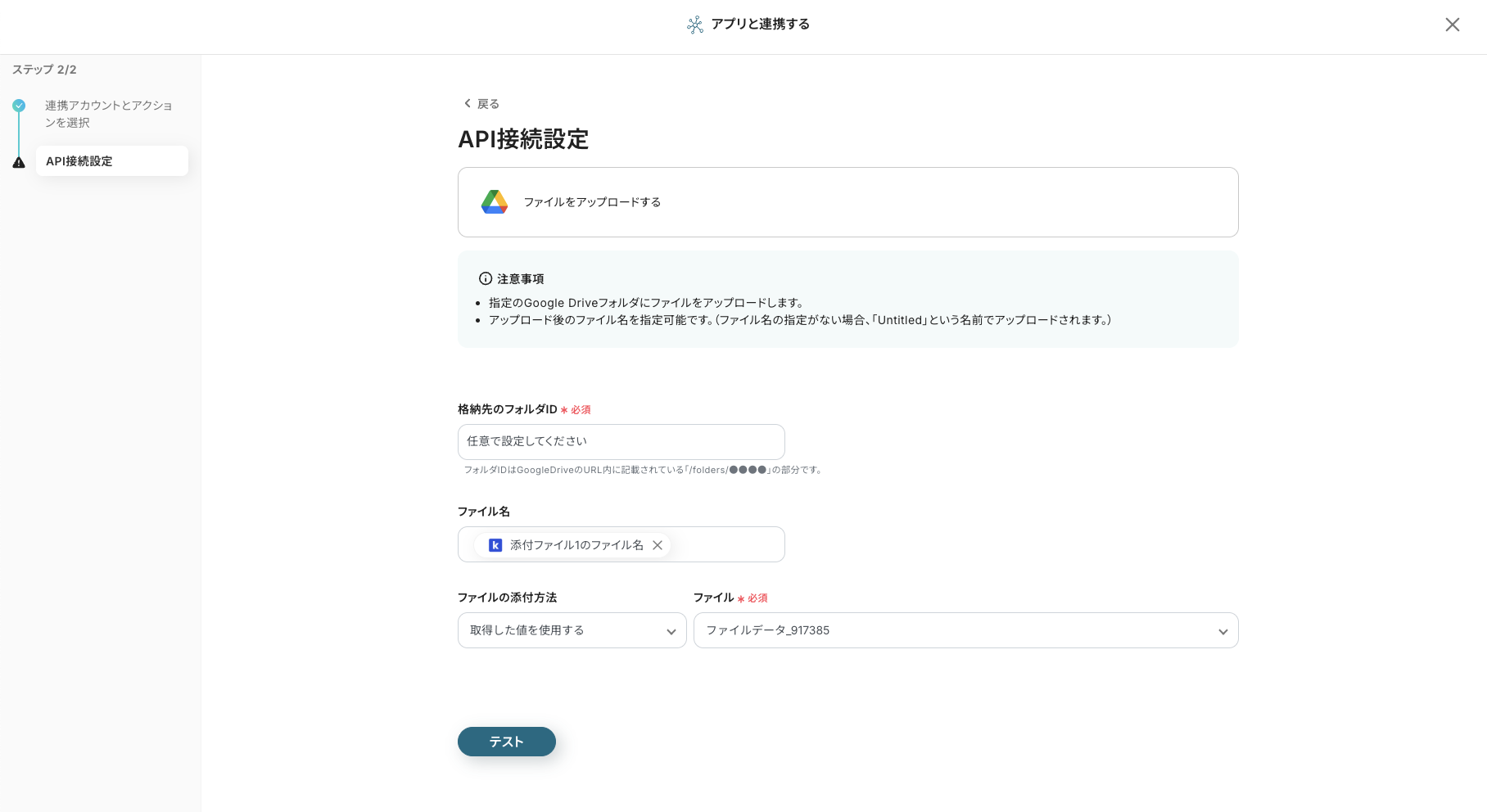Close the アプリと連携する dialog
This screenshot has width=1487, height=812.
coord(1453,25)
